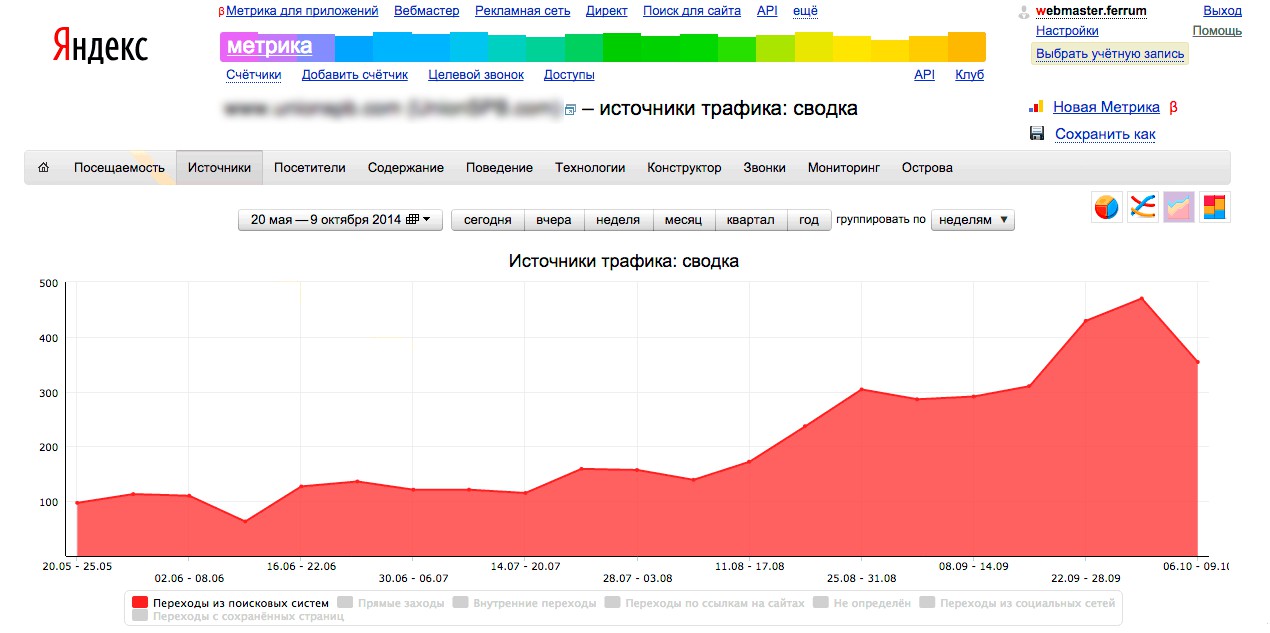Open Выбрать учётную запись selector
The width and height of the screenshot is (1270, 633).
pyautogui.click(x=1110, y=54)
